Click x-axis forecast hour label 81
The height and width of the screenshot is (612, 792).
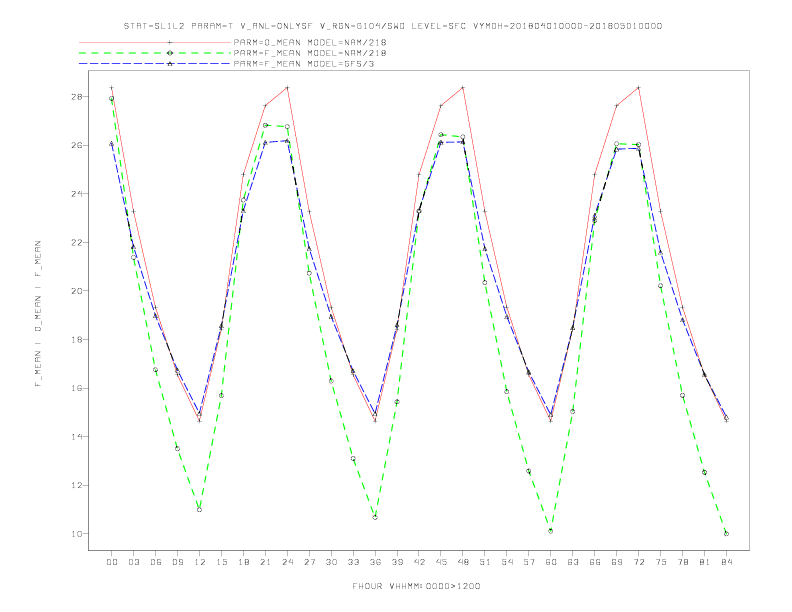pyautogui.click(x=705, y=562)
